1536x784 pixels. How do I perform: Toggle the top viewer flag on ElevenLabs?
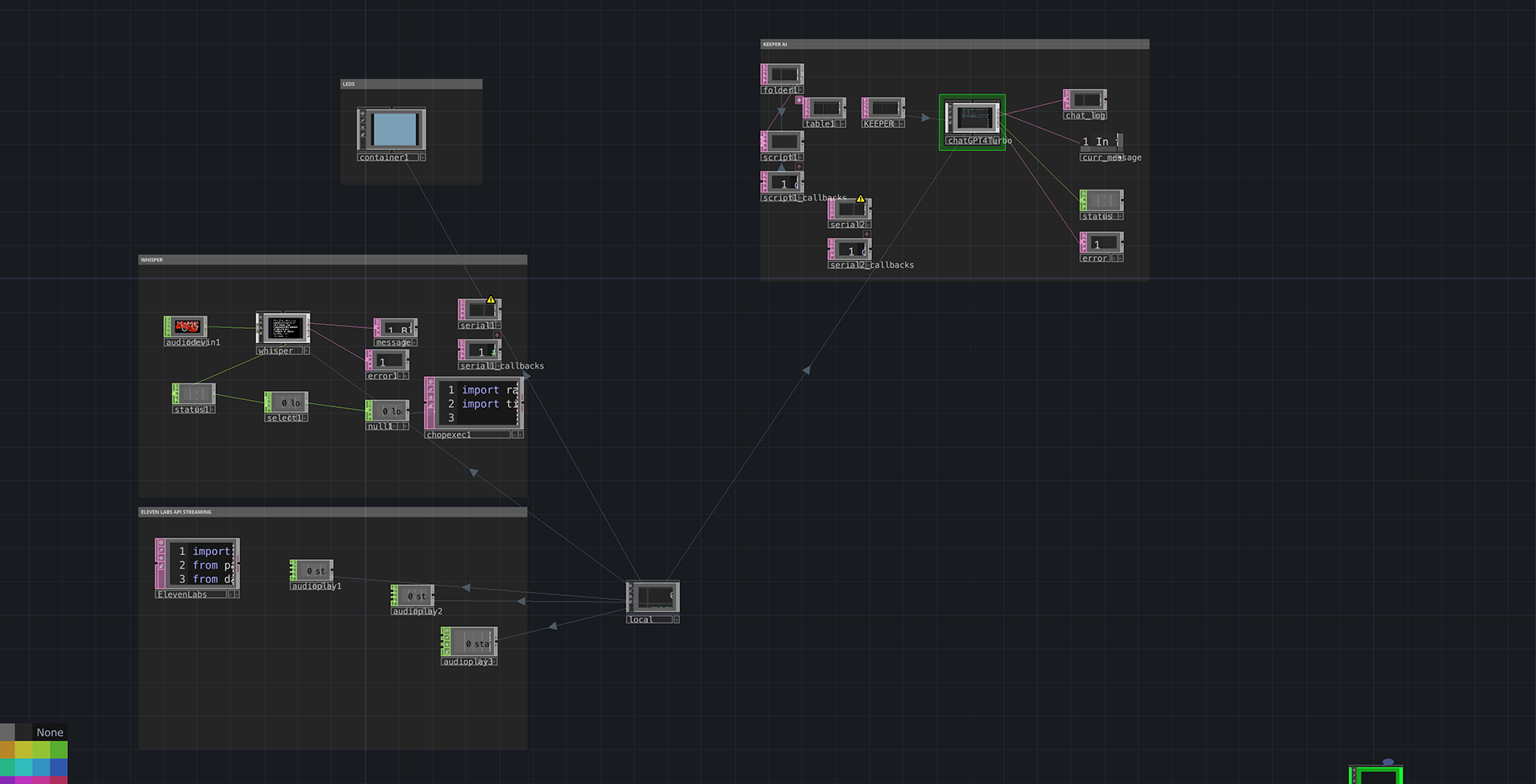point(161,542)
